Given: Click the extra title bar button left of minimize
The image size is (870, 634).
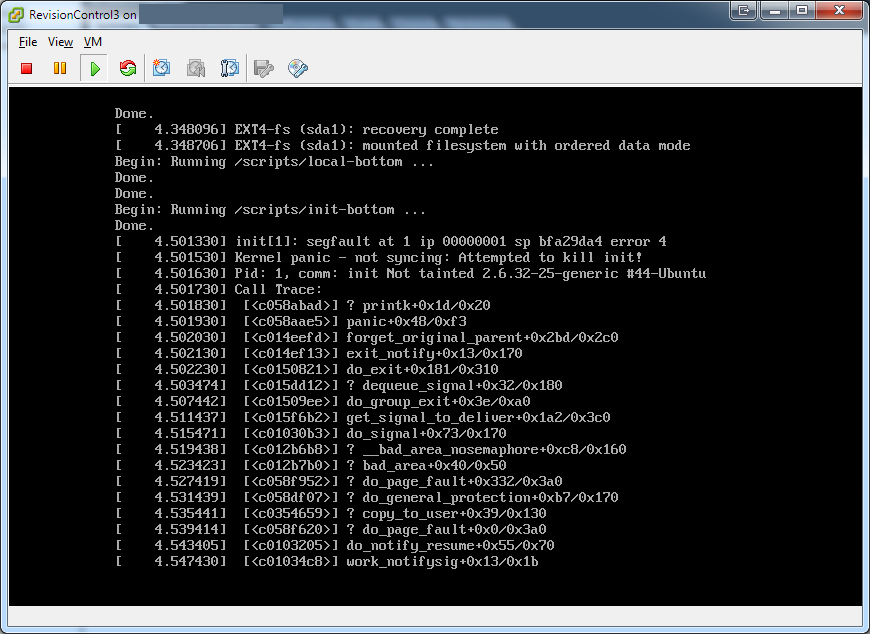Looking at the screenshot, I should click(x=743, y=10).
